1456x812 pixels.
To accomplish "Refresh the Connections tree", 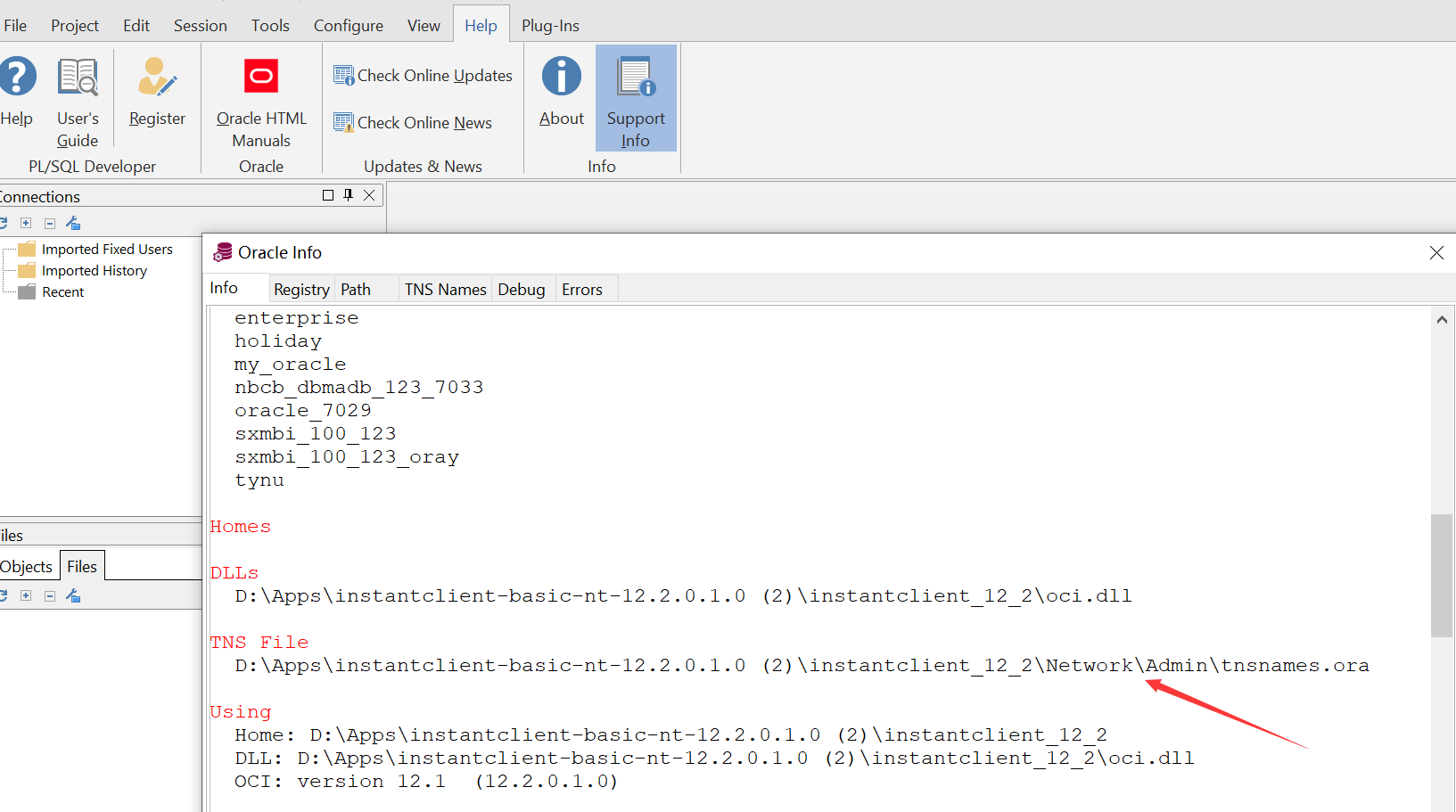I will 5,223.
